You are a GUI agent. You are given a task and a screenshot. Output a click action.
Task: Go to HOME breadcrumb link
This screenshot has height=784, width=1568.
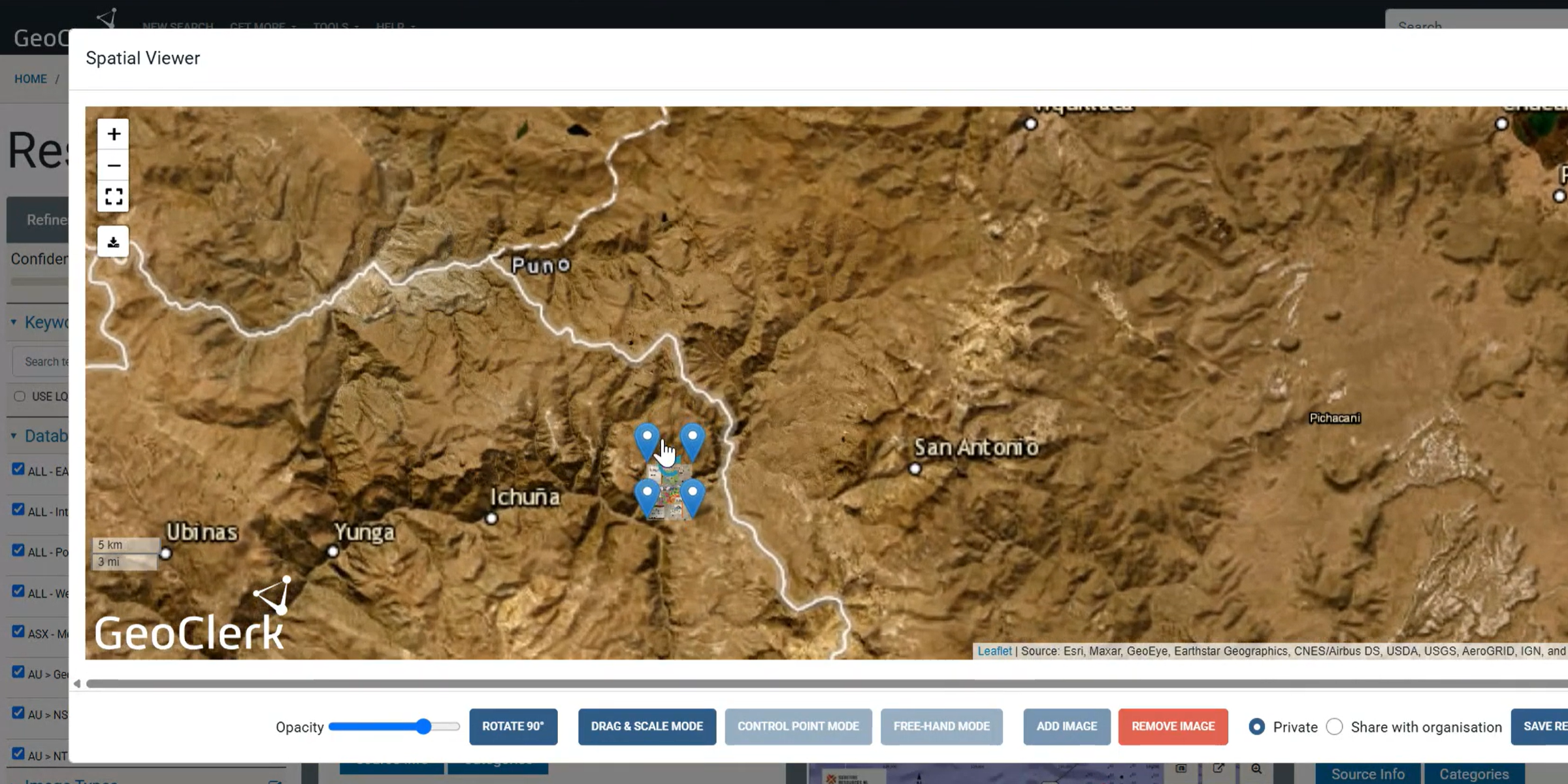[x=31, y=79]
